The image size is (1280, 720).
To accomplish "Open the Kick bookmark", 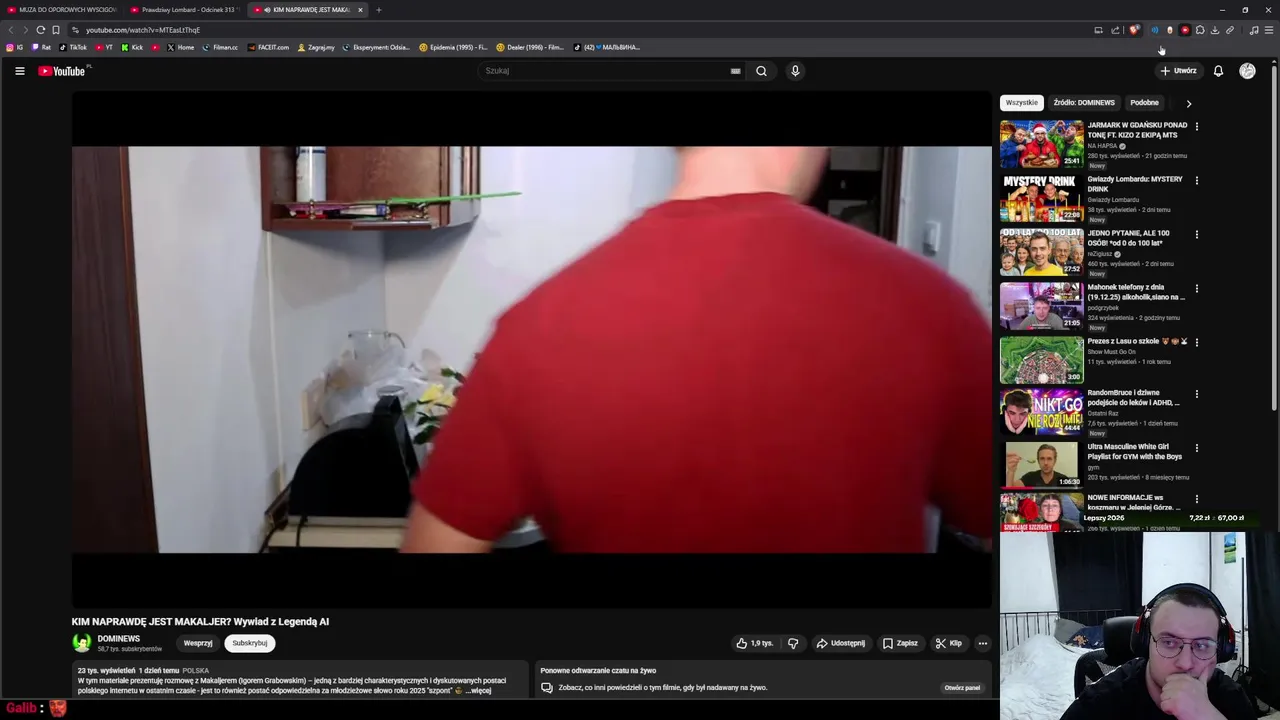I will (x=132, y=47).
